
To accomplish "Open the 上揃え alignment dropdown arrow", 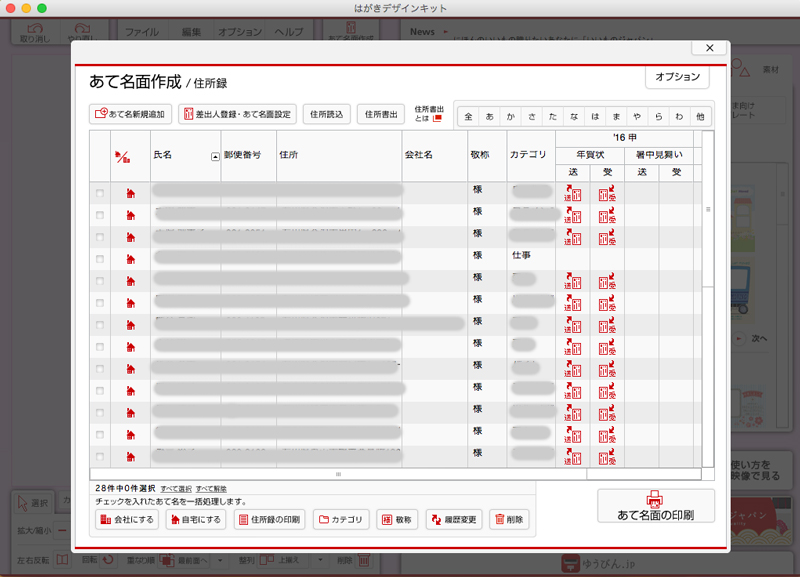I will coord(320,560).
